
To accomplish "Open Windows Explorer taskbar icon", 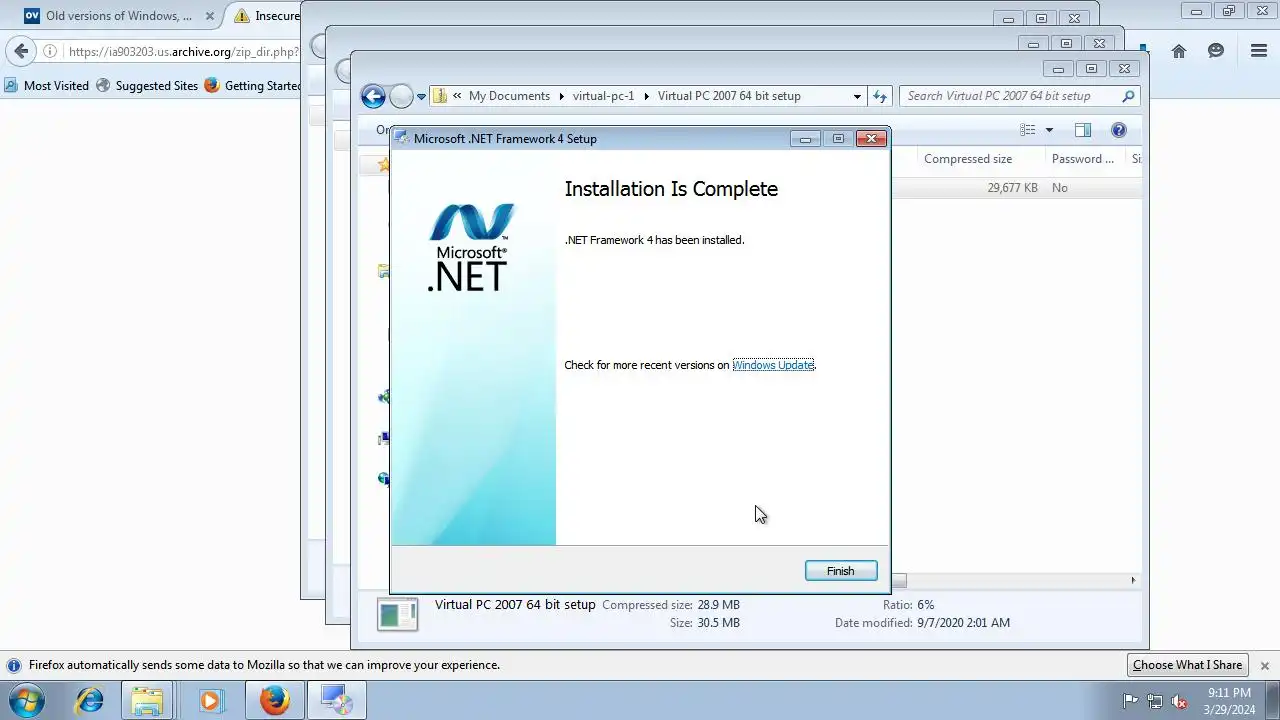I will pyautogui.click(x=148, y=701).
